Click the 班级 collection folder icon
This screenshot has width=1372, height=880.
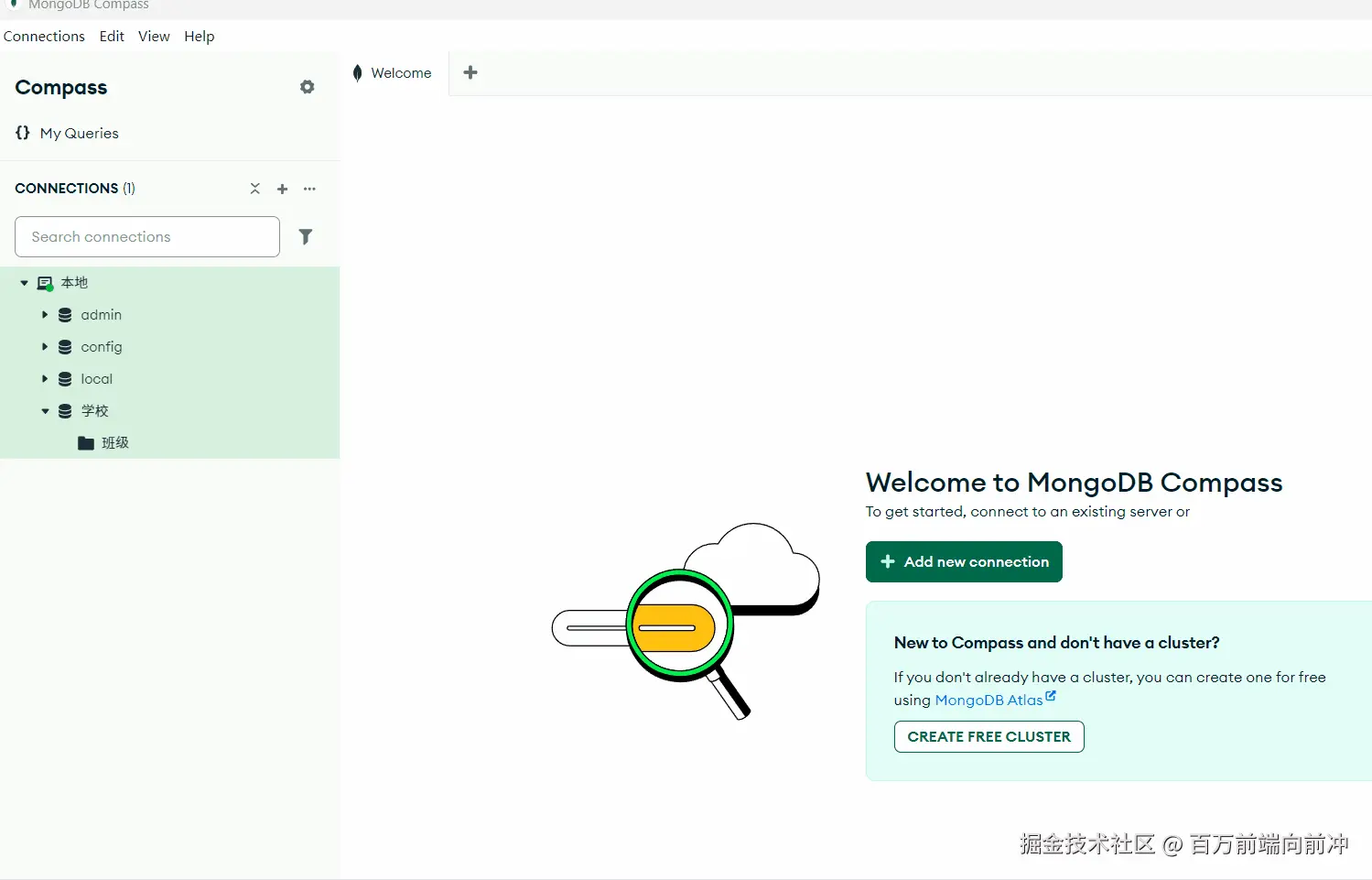pyautogui.click(x=86, y=443)
